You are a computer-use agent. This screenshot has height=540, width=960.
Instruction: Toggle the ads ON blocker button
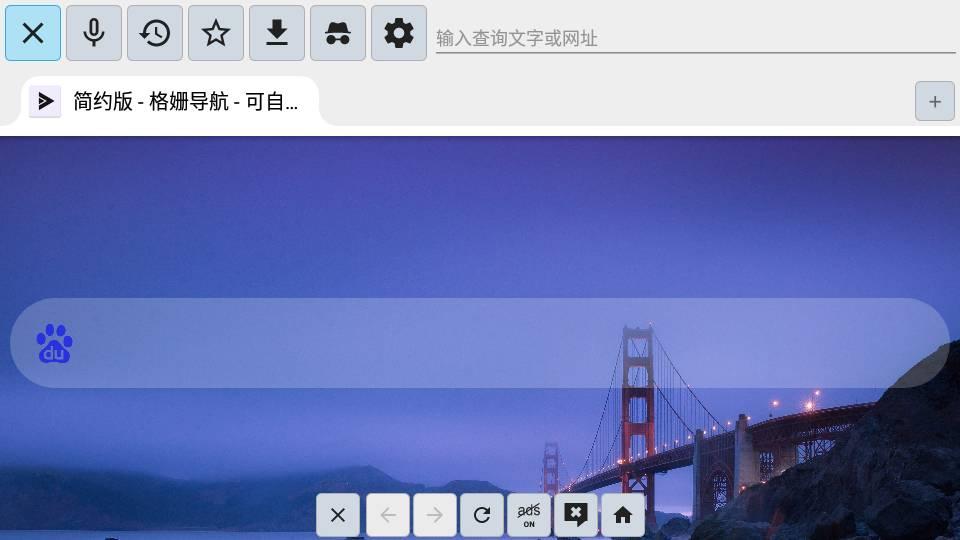pos(529,515)
